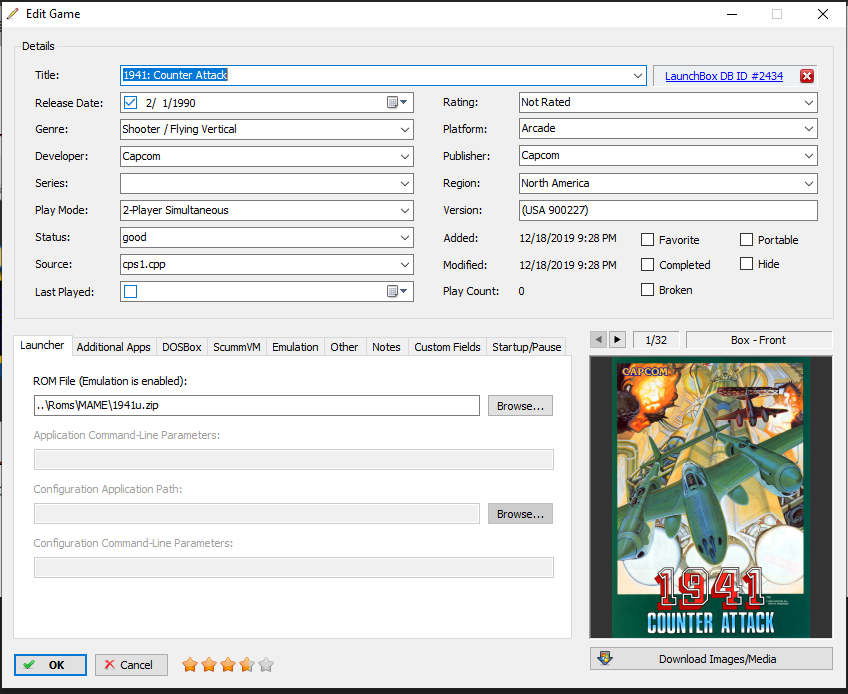Viewport: 848px width, 694px height.
Task: Open the Rating dropdown
Action: (x=809, y=103)
